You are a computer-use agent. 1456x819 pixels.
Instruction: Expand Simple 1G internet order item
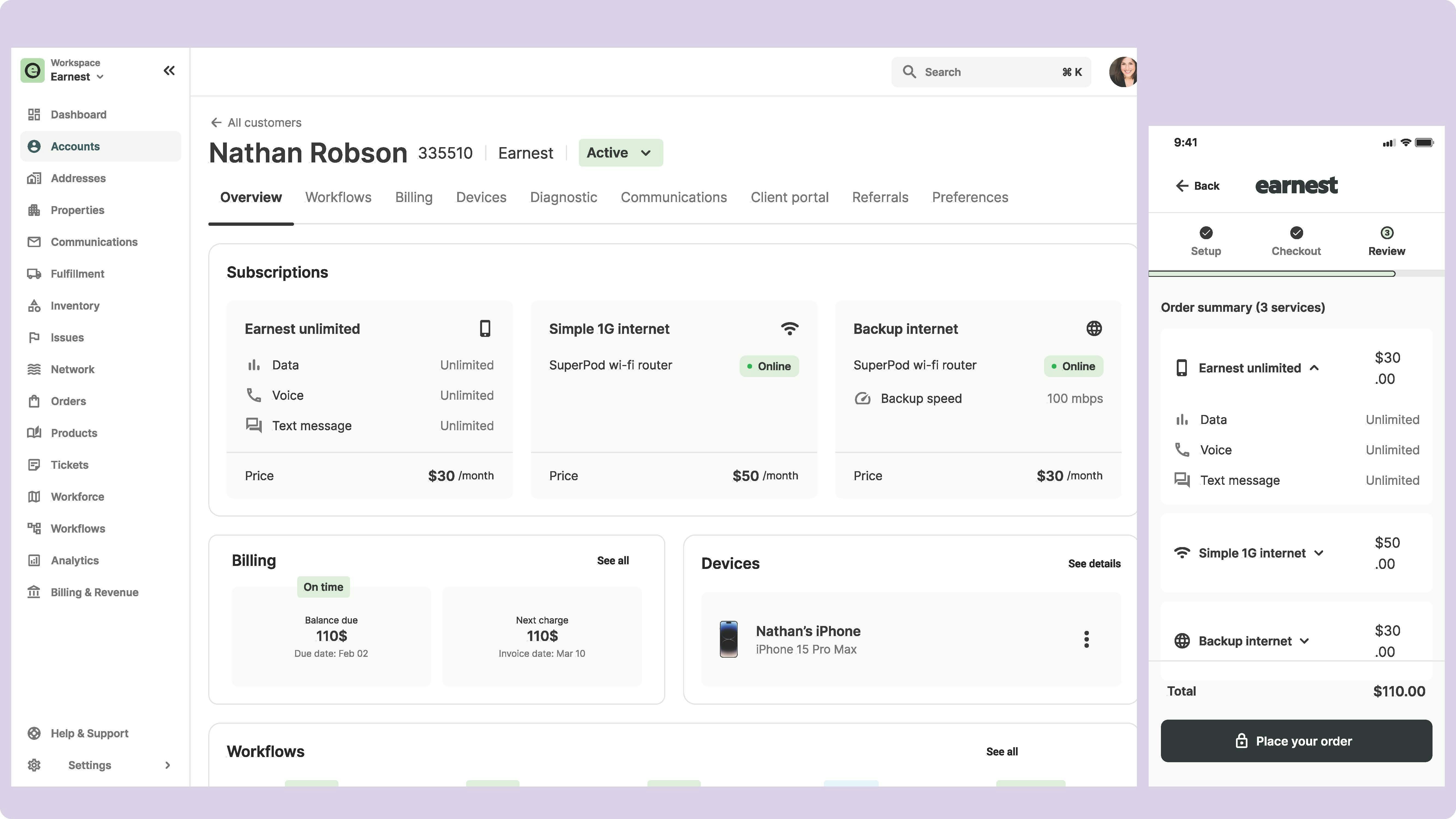point(1319,553)
